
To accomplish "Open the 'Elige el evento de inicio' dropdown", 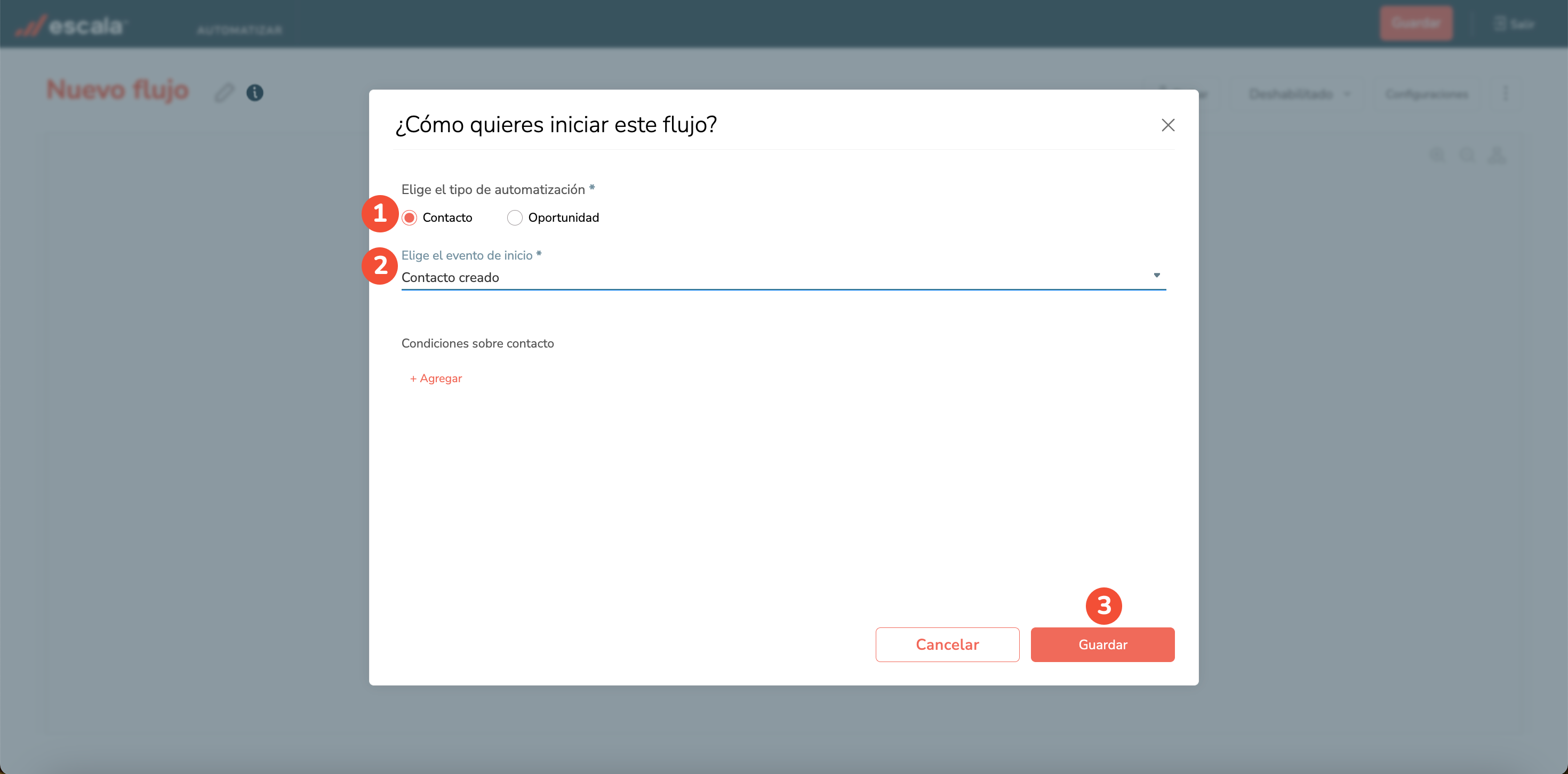I will [783, 278].
